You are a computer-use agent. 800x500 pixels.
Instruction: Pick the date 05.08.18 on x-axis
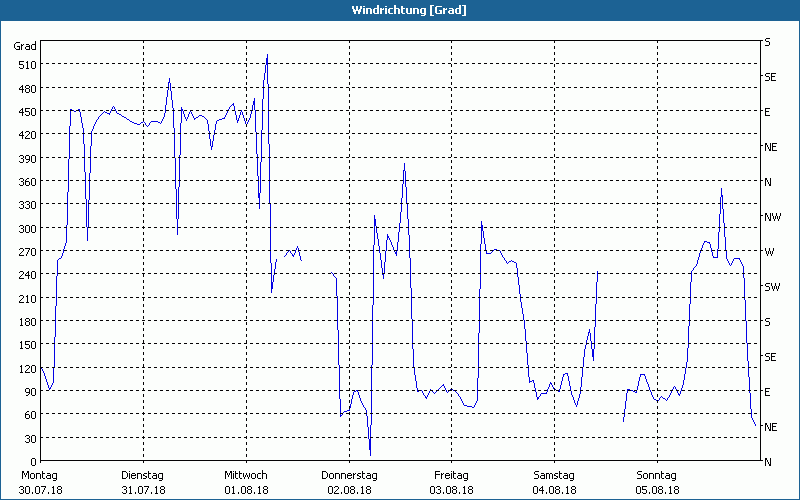tap(656, 490)
